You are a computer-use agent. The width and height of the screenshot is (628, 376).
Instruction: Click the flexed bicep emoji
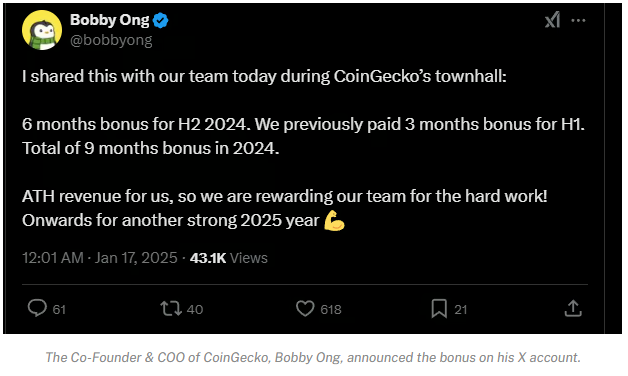pyautogui.click(x=334, y=220)
